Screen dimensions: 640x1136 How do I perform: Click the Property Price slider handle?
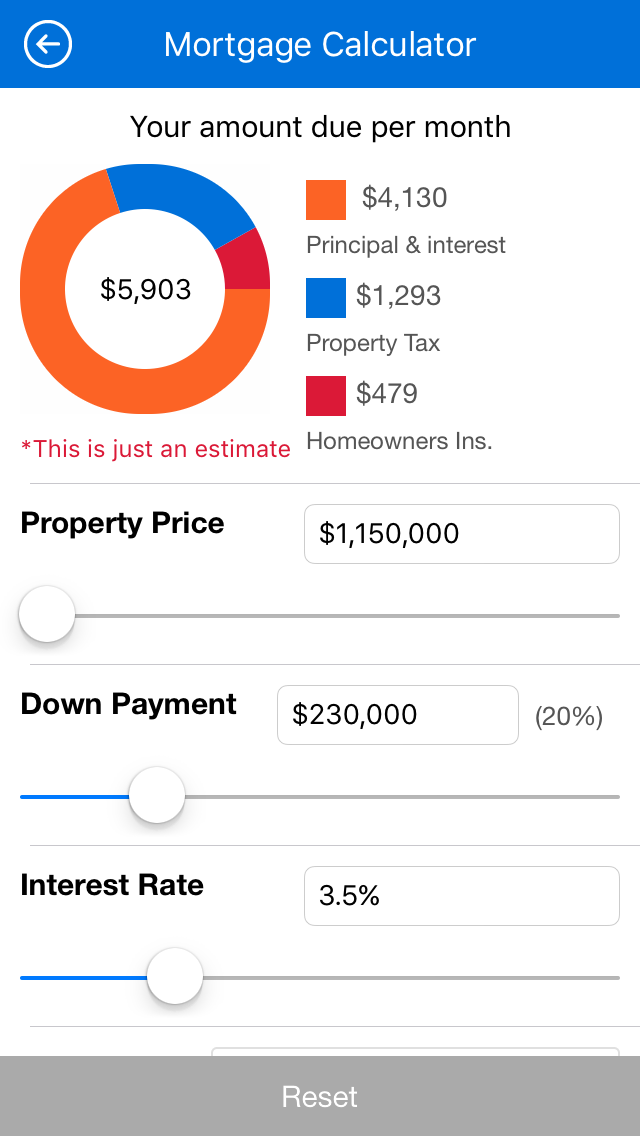pyautogui.click(x=47, y=615)
